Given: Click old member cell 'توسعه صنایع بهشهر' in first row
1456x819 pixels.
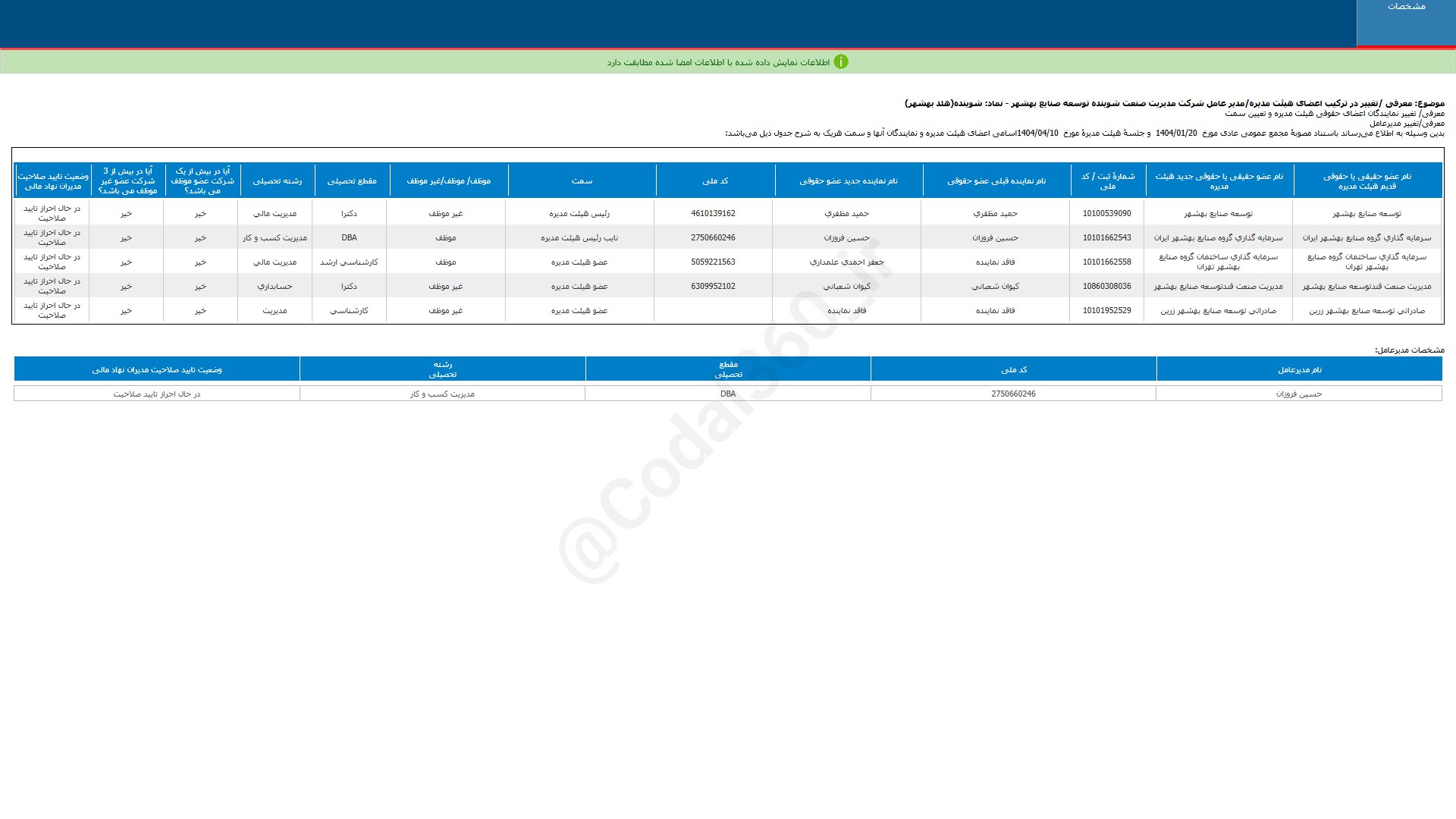Looking at the screenshot, I should click(1367, 214).
